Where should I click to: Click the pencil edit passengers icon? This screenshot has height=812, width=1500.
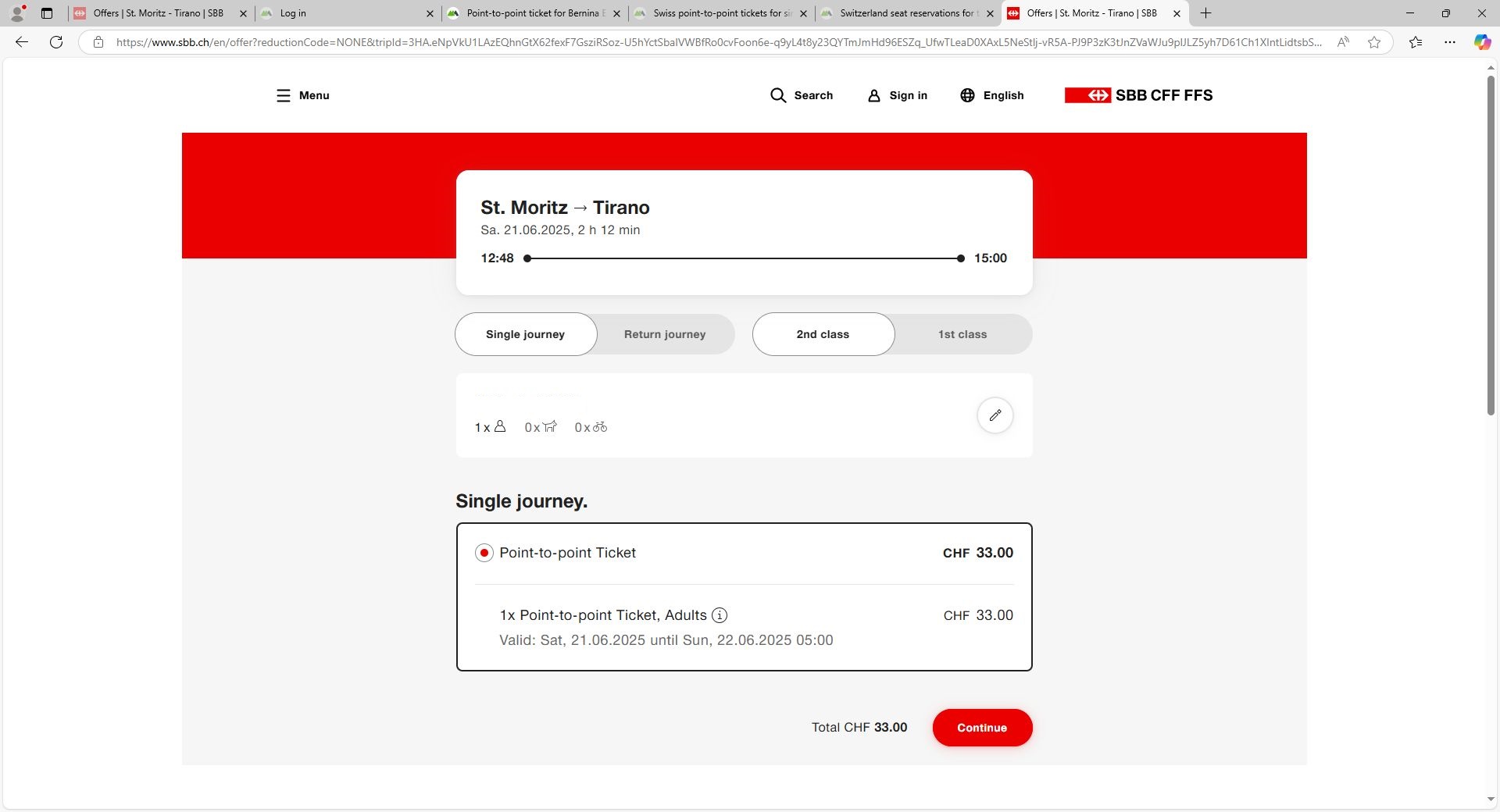[x=995, y=415]
